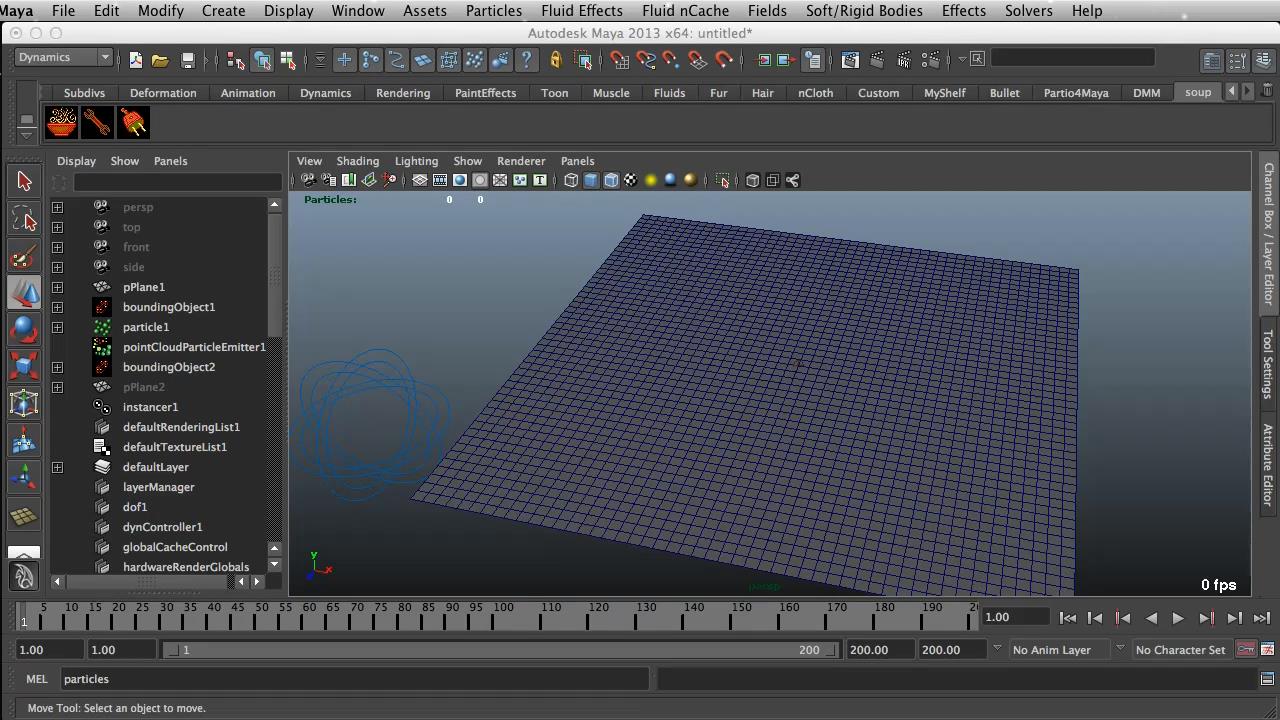
Task: Open the Fluid Effects menu
Action: (x=581, y=11)
